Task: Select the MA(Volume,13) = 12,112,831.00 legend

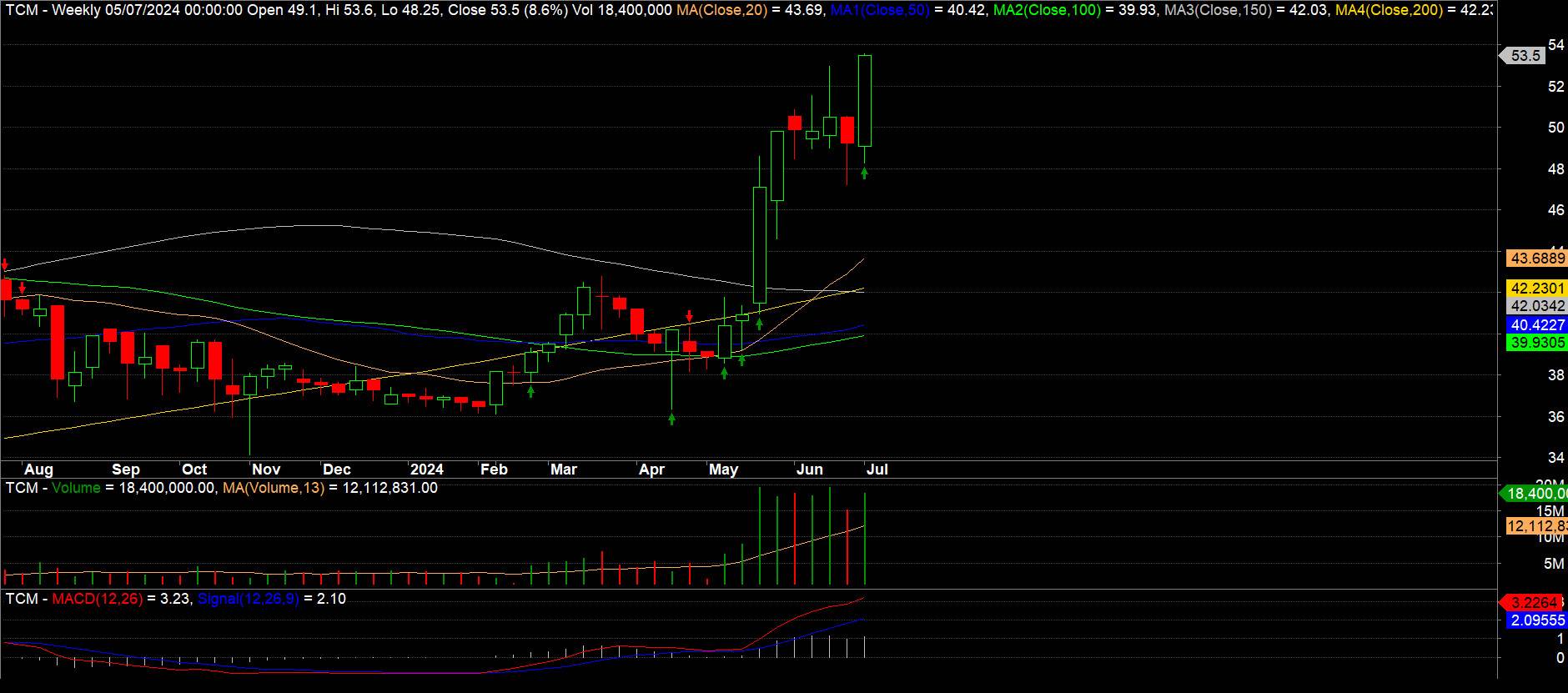Action: tap(330, 488)
